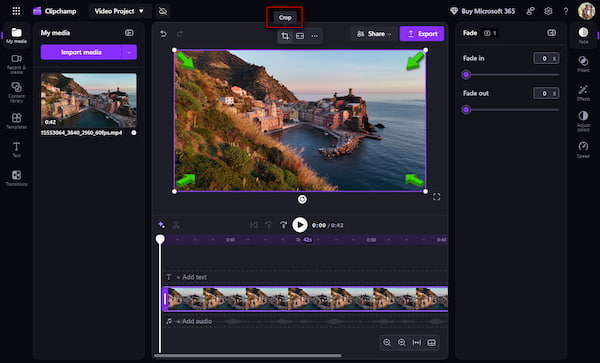600x363 pixels.
Task: Open Record & create tab
Action: tap(16, 63)
